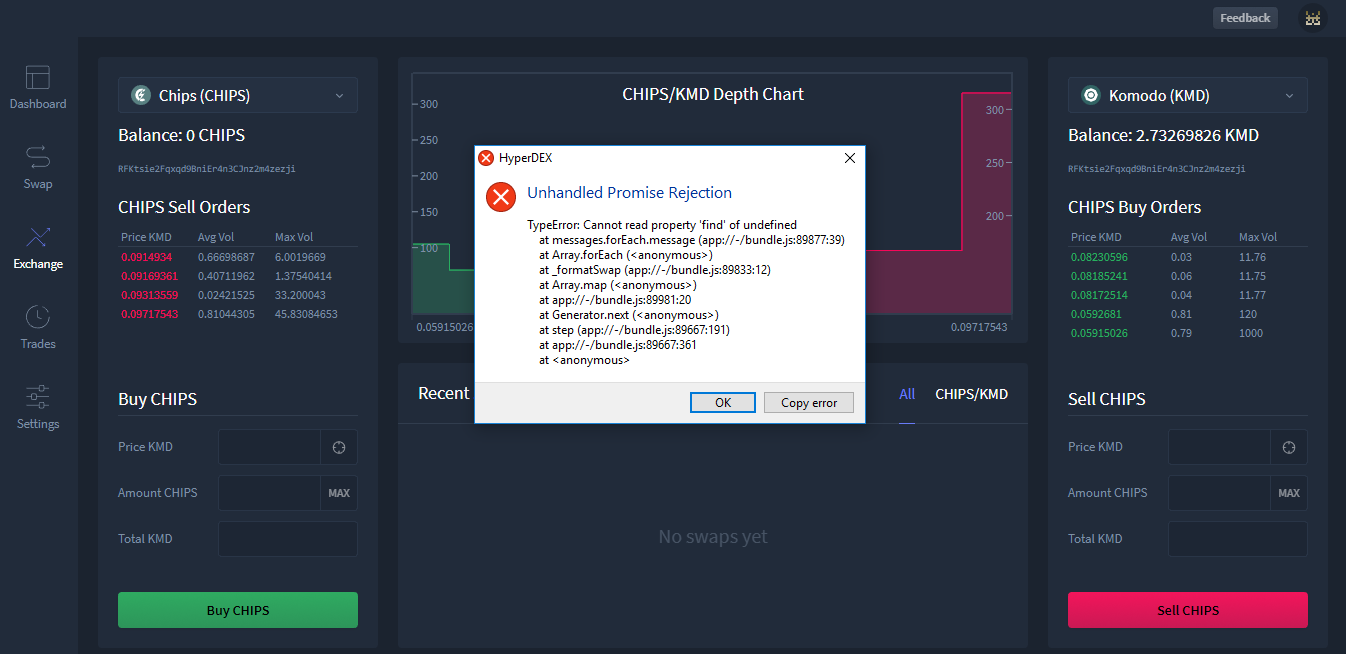Switch to the CHIPS/KMD swaps tab

pos(971,393)
